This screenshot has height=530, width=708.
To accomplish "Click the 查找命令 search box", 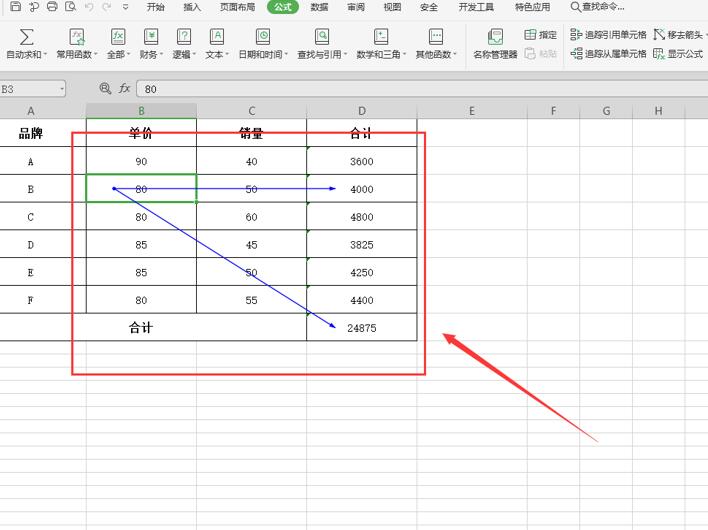I will (598, 7).
